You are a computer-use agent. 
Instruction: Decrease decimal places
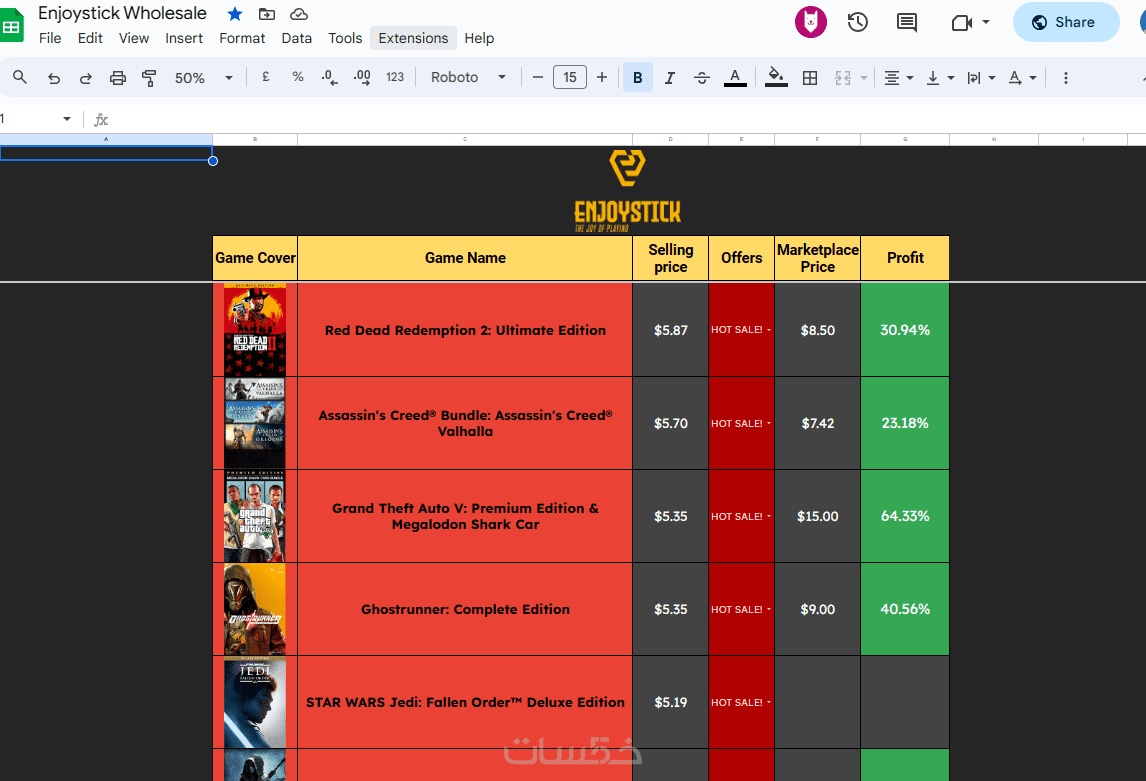(x=330, y=77)
